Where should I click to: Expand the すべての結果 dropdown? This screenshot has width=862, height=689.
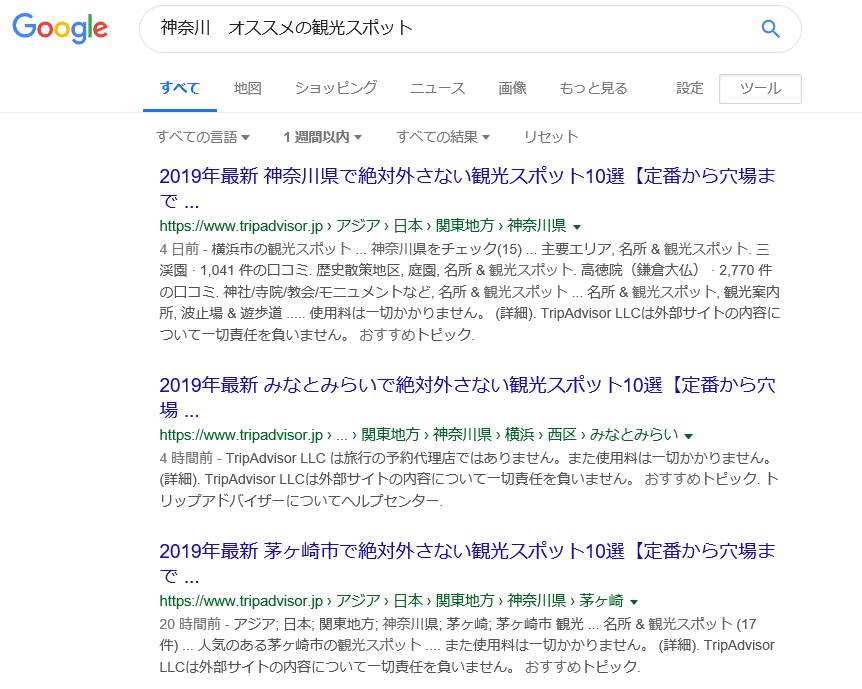click(443, 136)
